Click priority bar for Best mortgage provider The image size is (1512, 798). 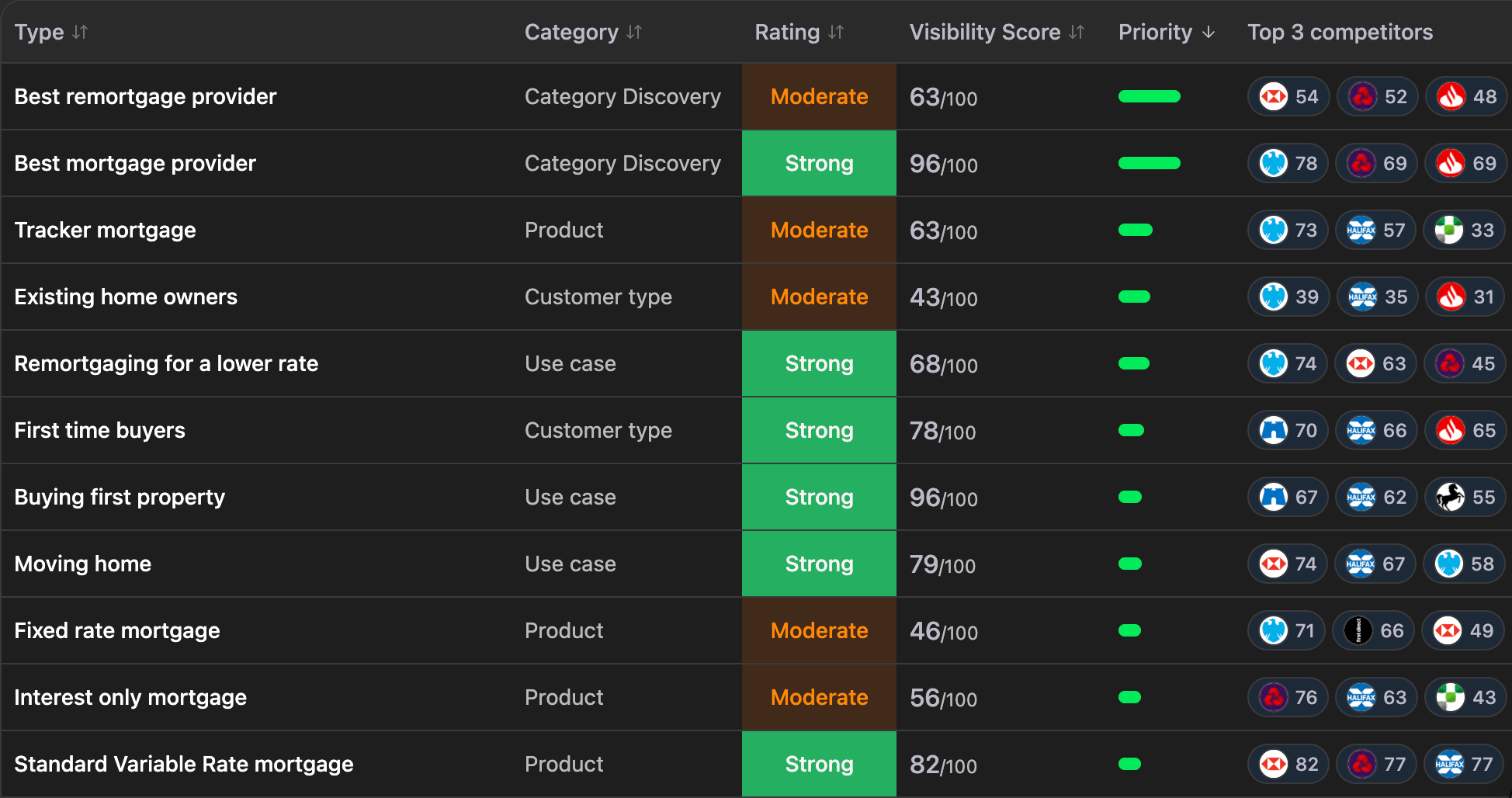[x=1149, y=164]
